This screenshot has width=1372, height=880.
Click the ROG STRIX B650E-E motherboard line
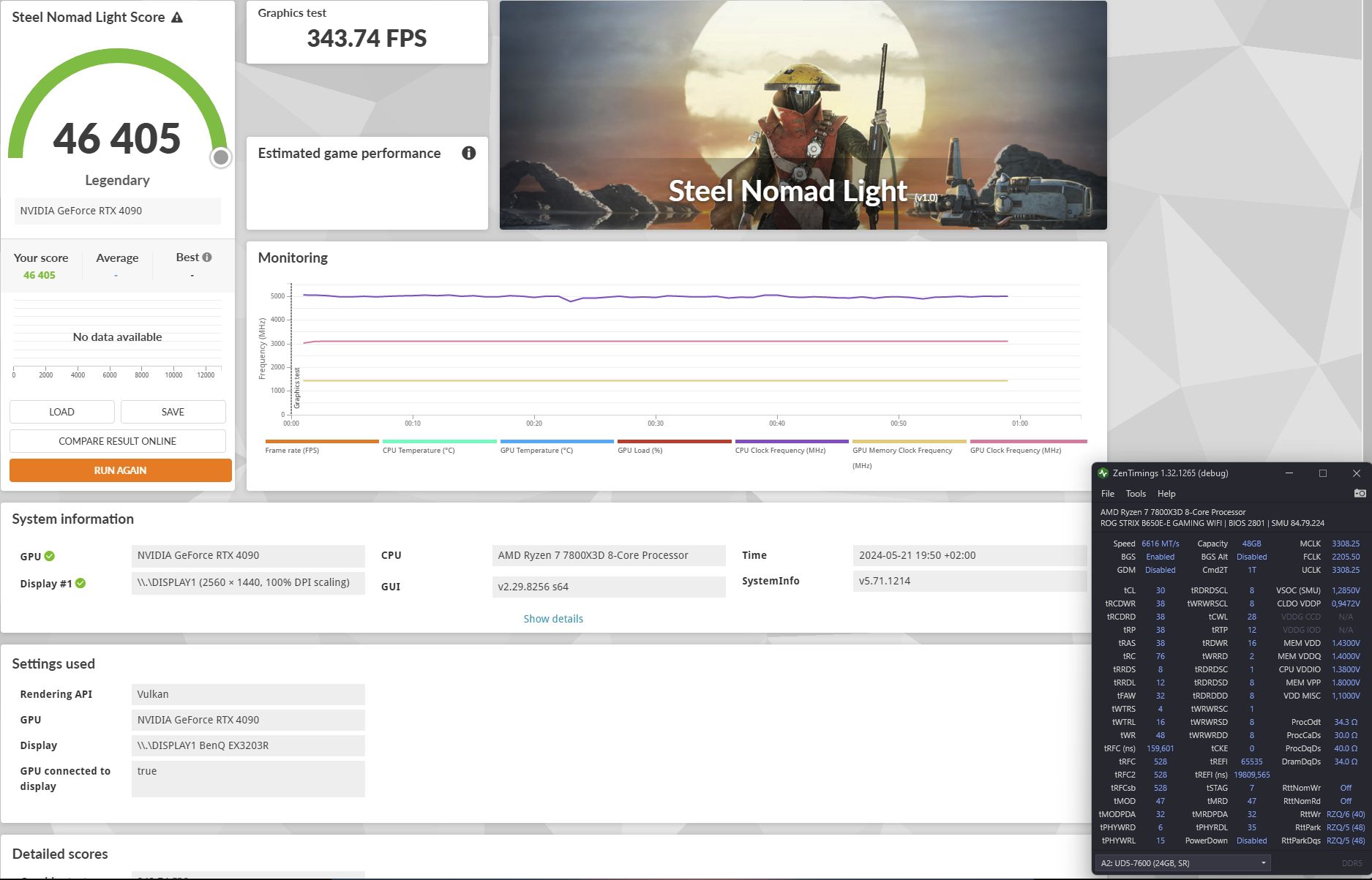click(x=1212, y=523)
